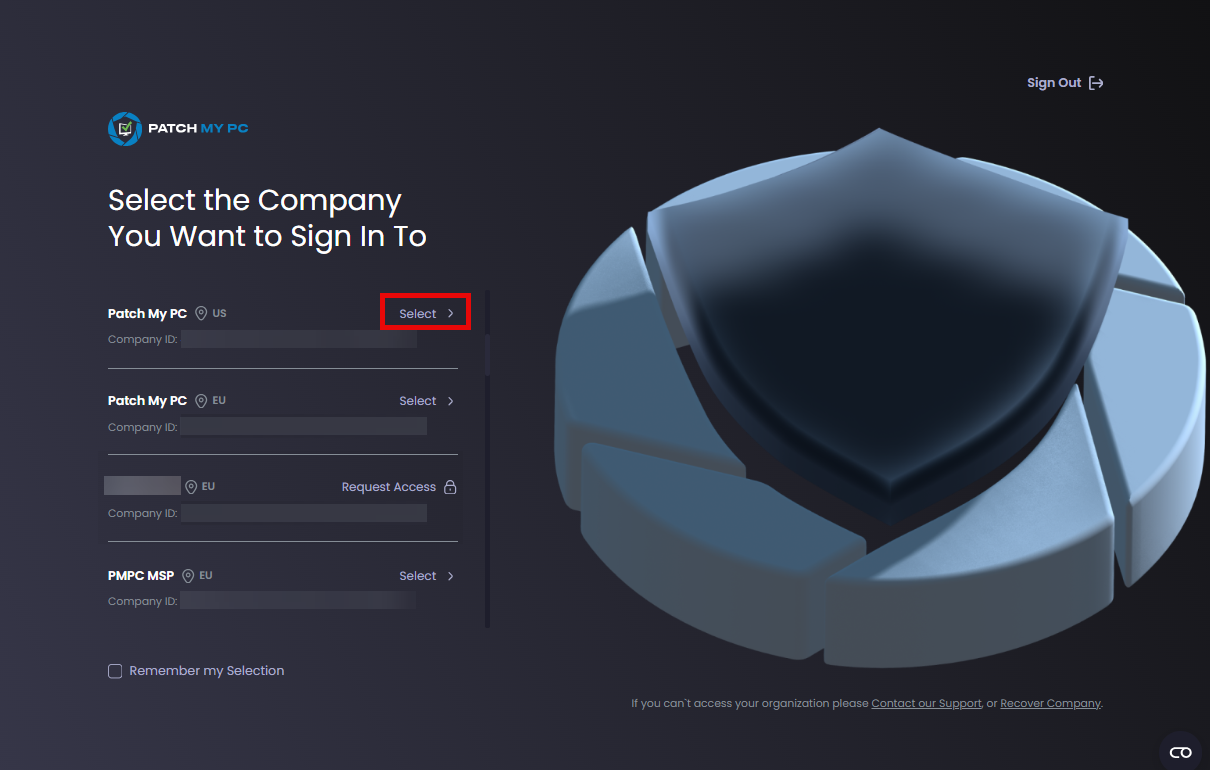Viewport: 1210px width, 770px height.
Task: Click the location pin beside PMPC MSP
Action: 188,575
